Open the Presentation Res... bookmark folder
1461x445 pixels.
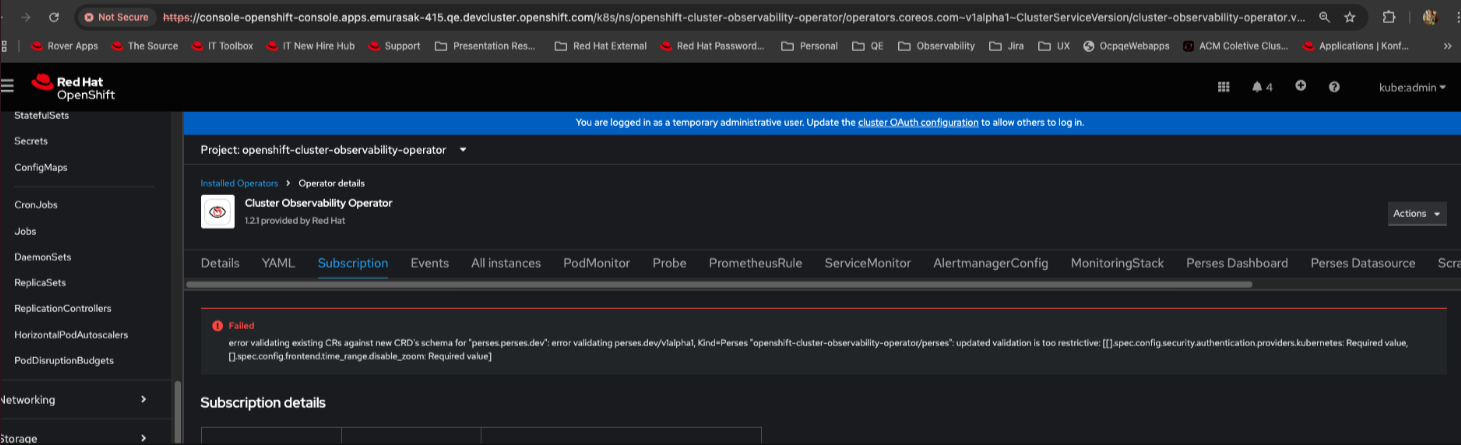486,46
